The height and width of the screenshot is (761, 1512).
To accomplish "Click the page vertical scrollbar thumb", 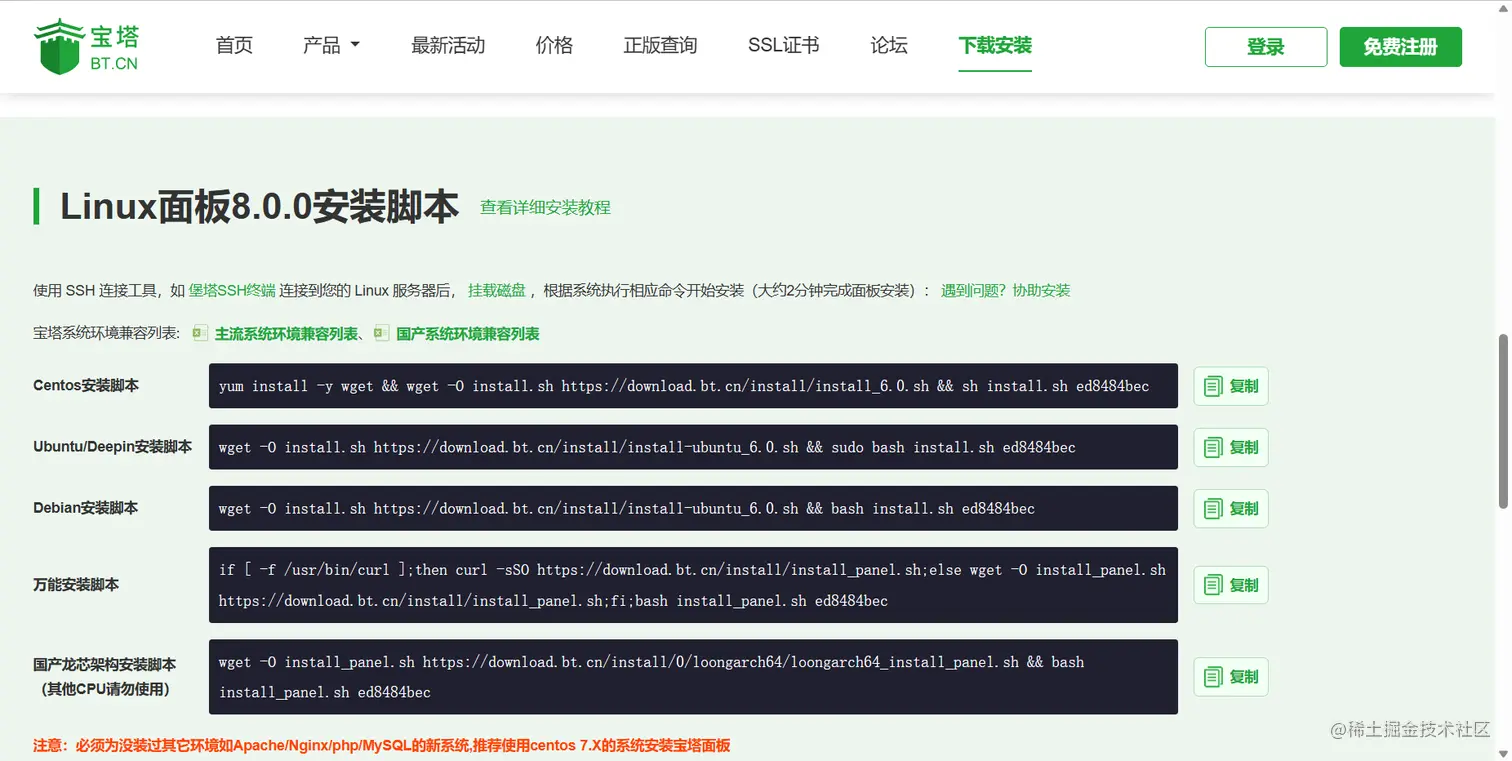I will 1502,420.
